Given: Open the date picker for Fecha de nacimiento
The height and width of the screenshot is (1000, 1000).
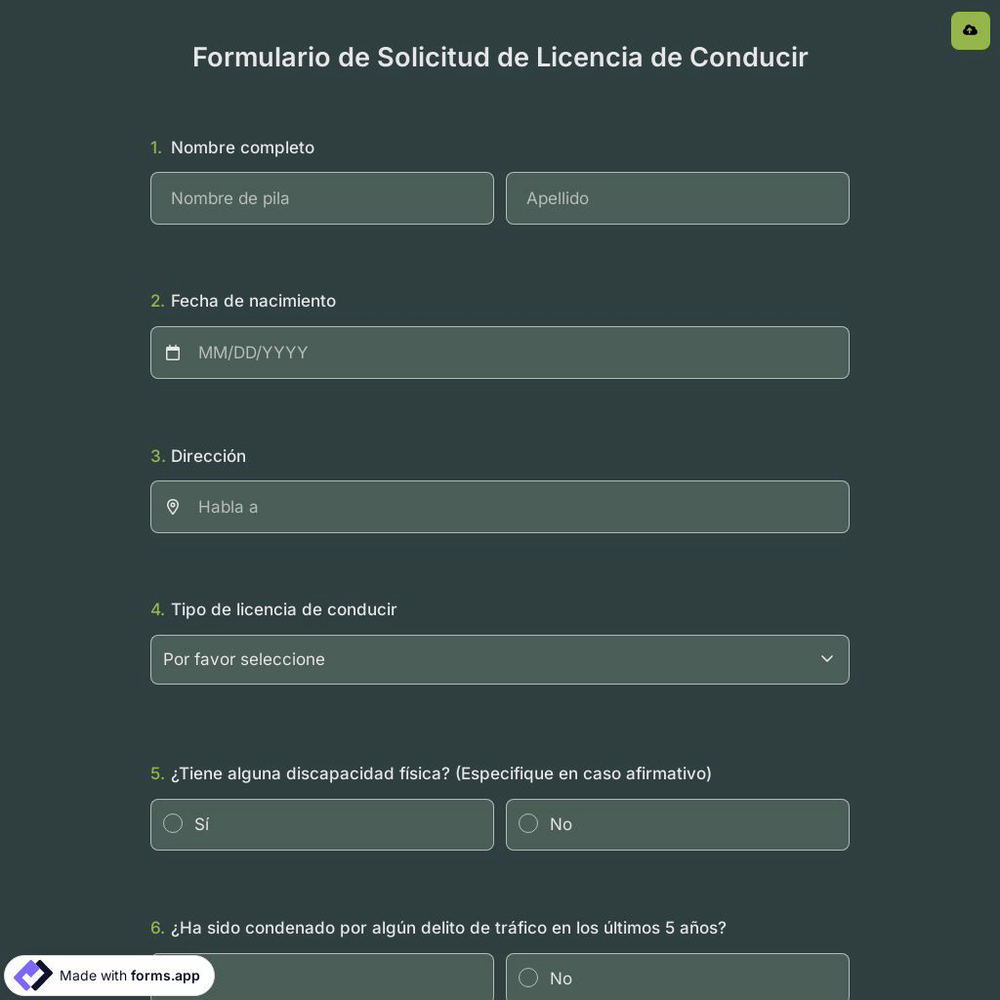Looking at the screenshot, I should pyautogui.click(x=500, y=352).
